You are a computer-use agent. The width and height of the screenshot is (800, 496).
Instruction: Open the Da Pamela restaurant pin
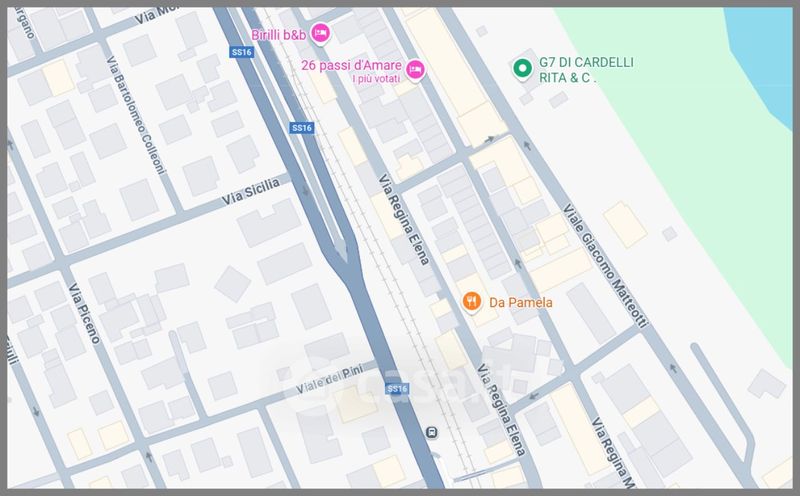(x=471, y=302)
